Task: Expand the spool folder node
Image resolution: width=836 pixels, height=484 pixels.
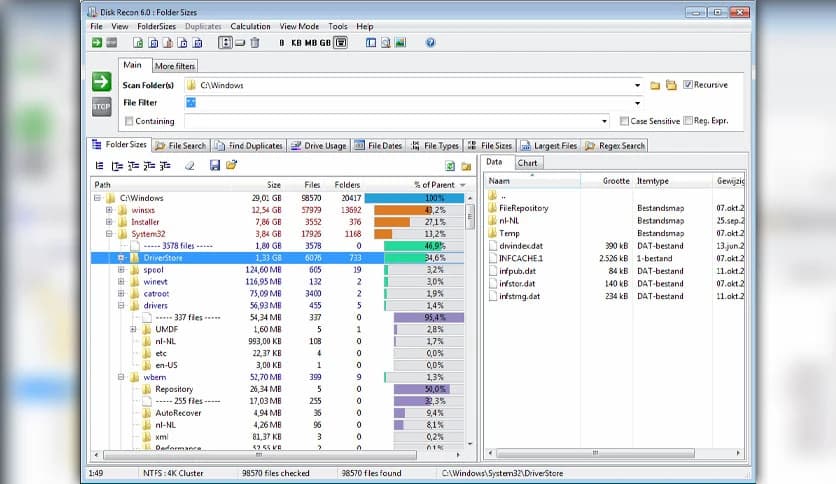Action: pyautogui.click(x=121, y=270)
